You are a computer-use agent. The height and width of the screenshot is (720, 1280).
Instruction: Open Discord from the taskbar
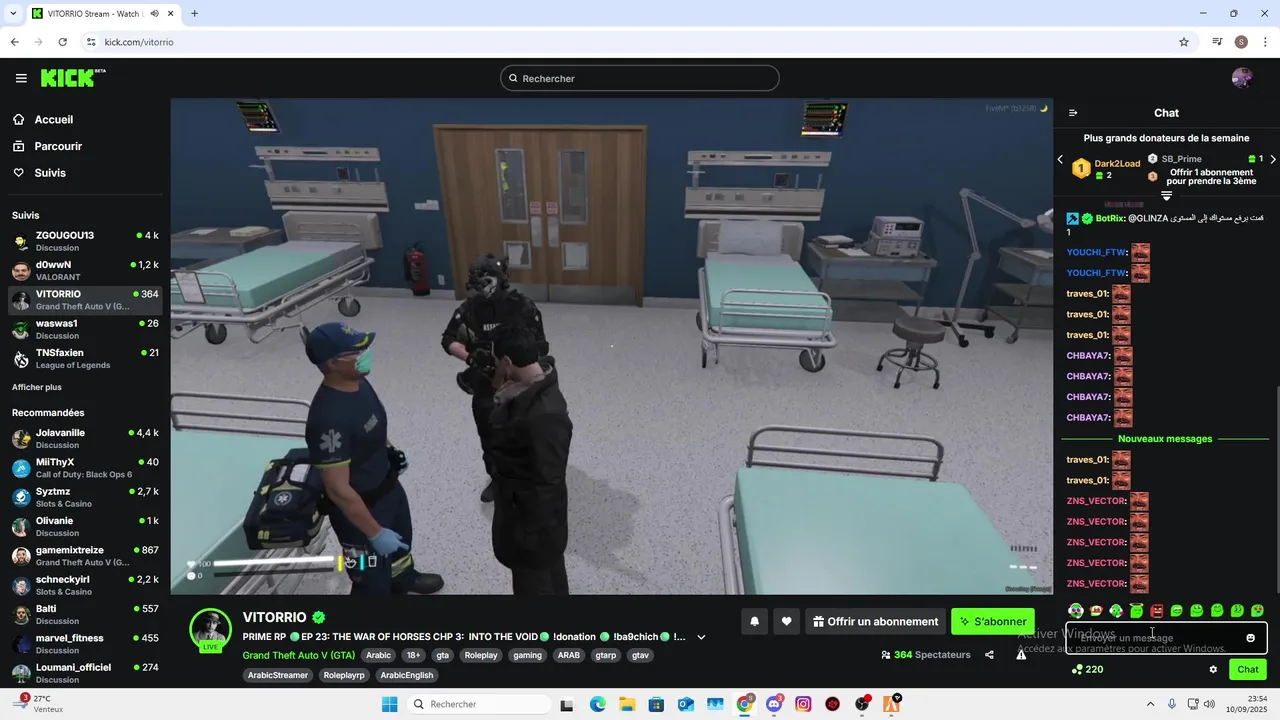point(774,704)
